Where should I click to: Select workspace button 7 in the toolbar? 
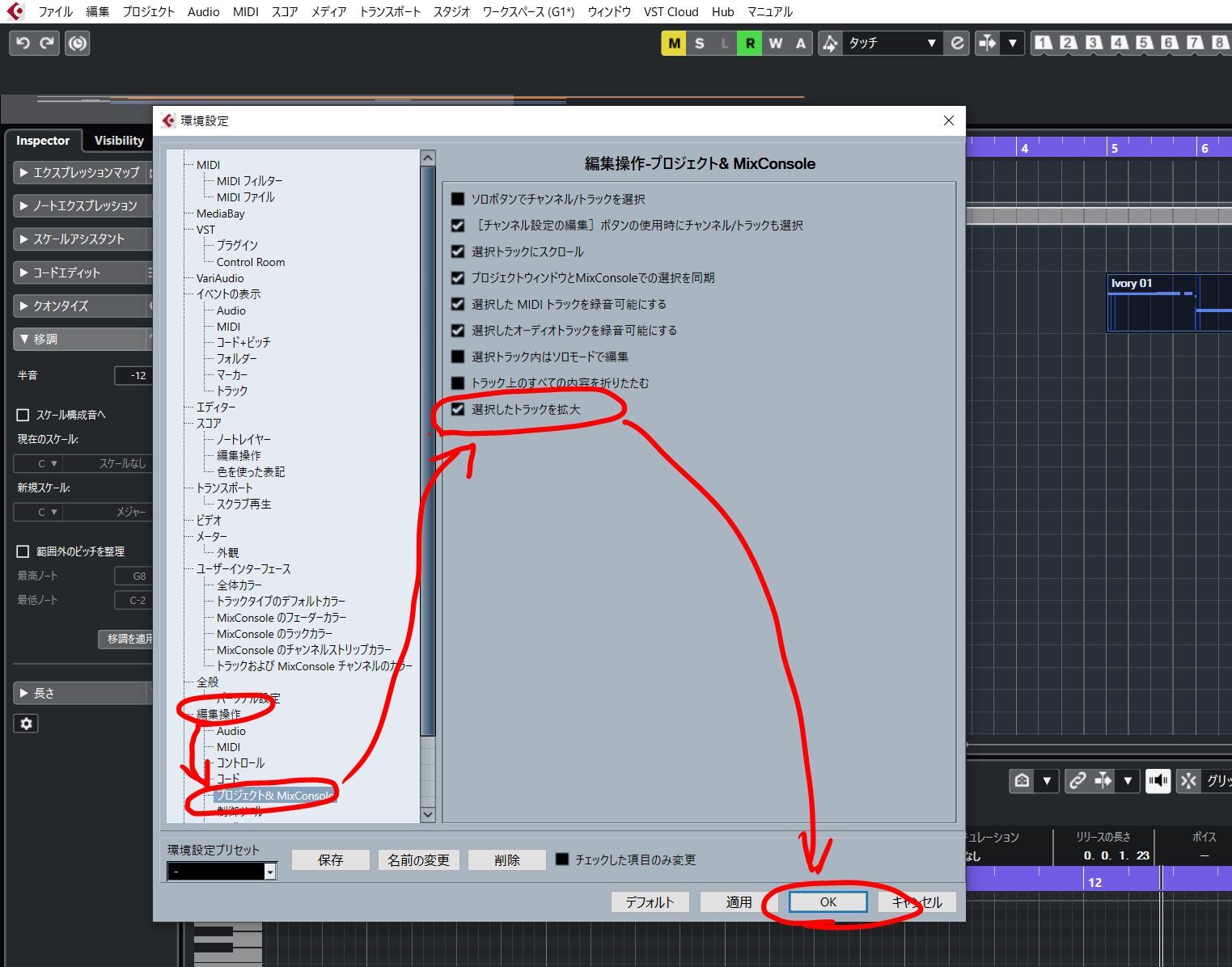[1194, 43]
